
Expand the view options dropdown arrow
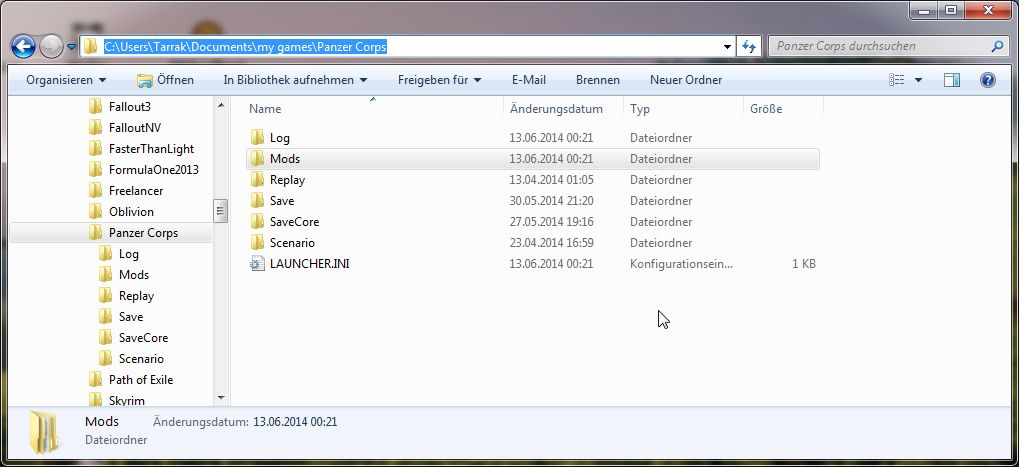click(x=919, y=80)
